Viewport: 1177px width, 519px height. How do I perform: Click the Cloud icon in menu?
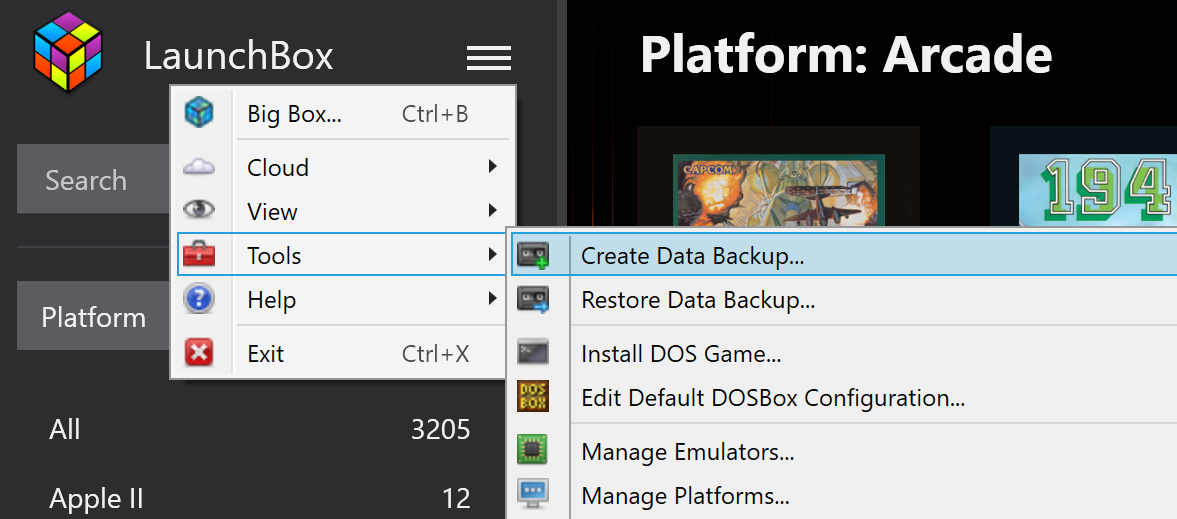(x=199, y=167)
